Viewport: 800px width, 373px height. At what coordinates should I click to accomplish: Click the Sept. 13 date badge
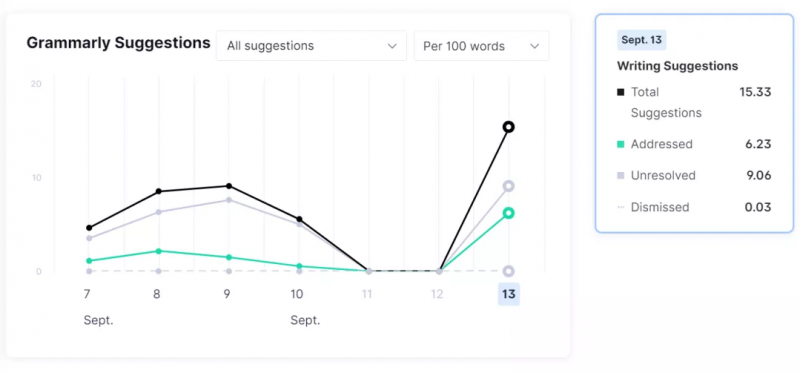click(x=641, y=40)
